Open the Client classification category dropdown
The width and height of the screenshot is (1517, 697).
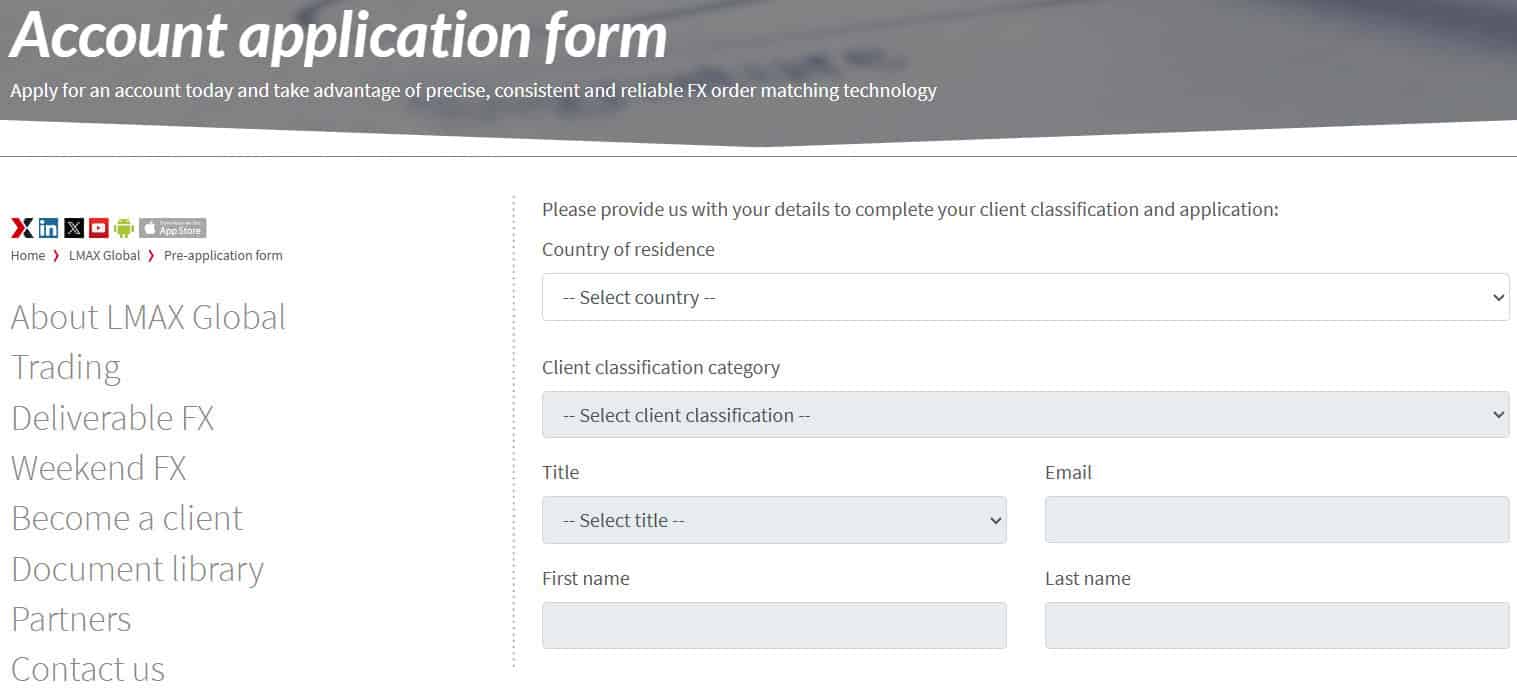pyautogui.click(x=1025, y=415)
